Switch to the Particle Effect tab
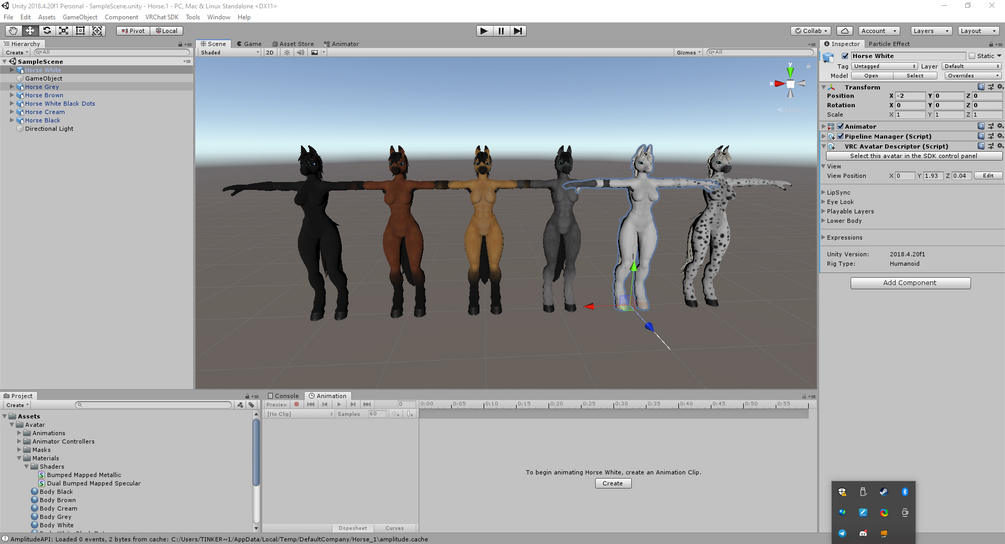This screenshot has height=544, width=1005. pos(888,44)
